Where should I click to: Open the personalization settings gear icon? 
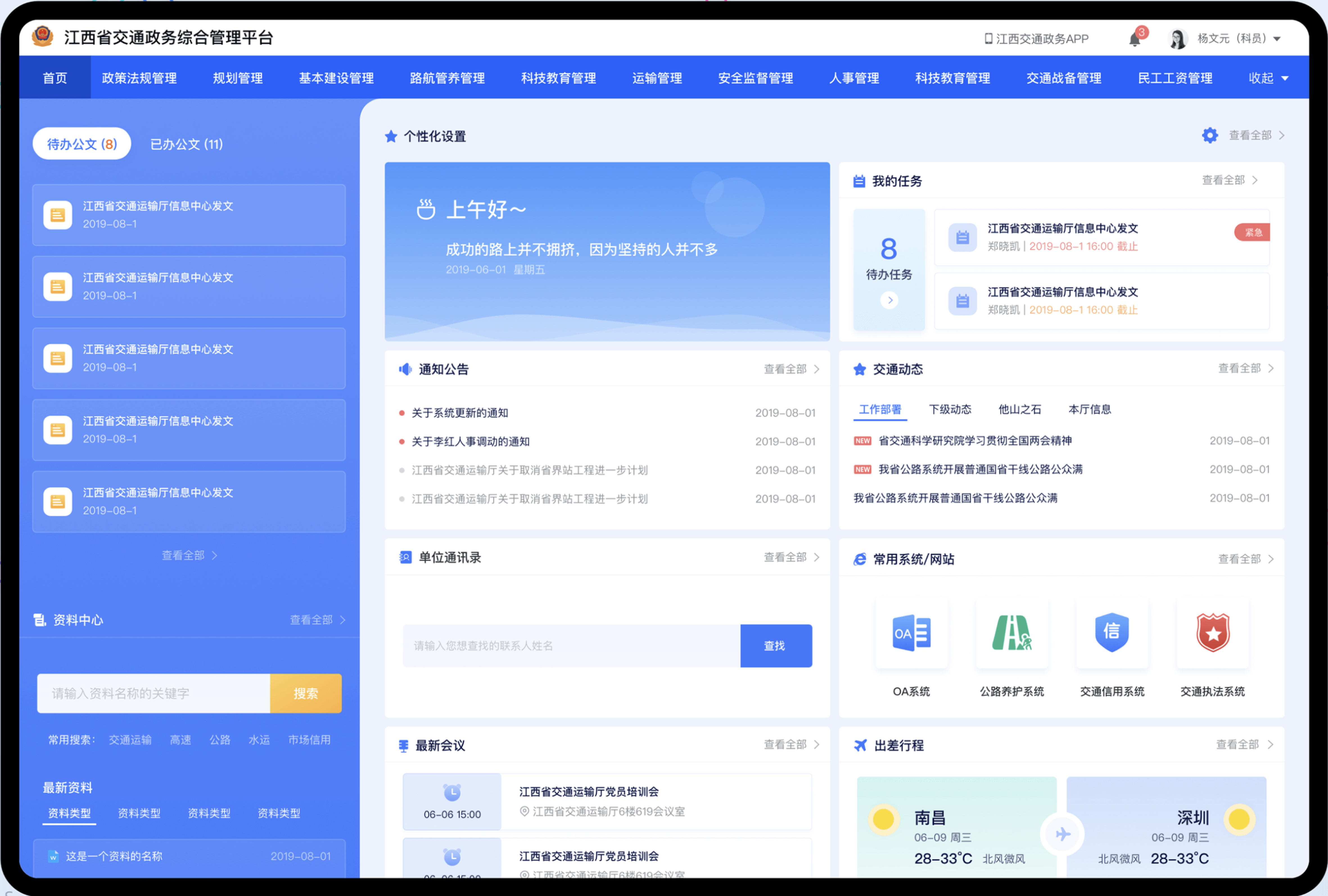pos(1210,135)
